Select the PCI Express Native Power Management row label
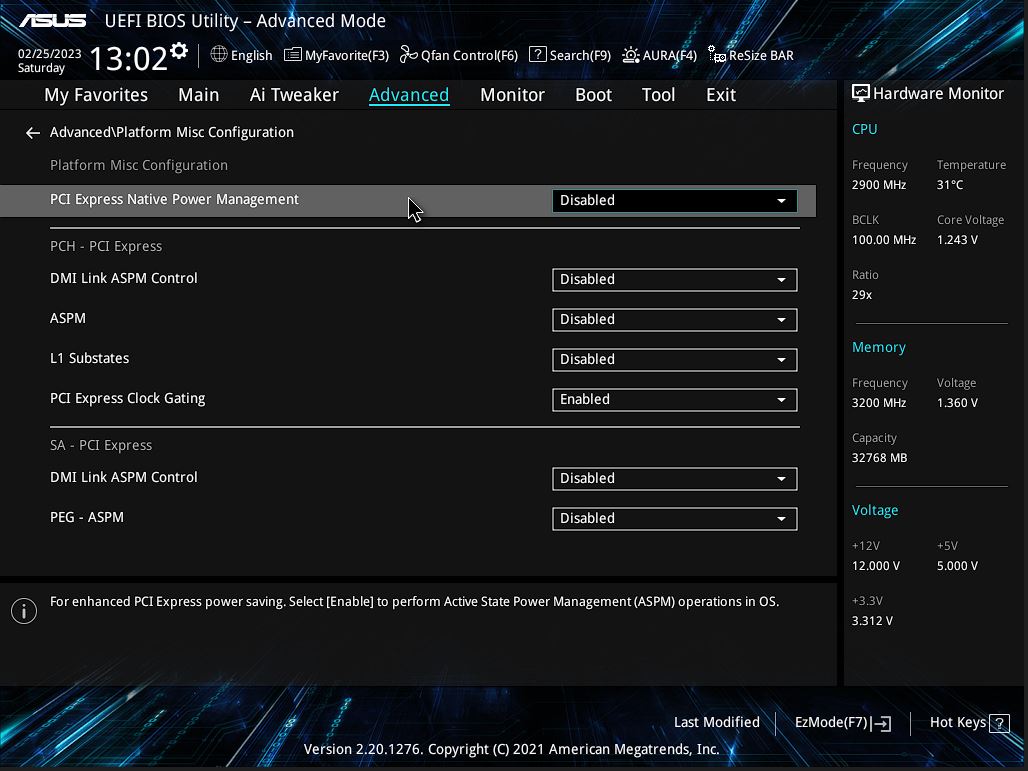Viewport: 1028px width, 771px height. pyautogui.click(x=174, y=199)
